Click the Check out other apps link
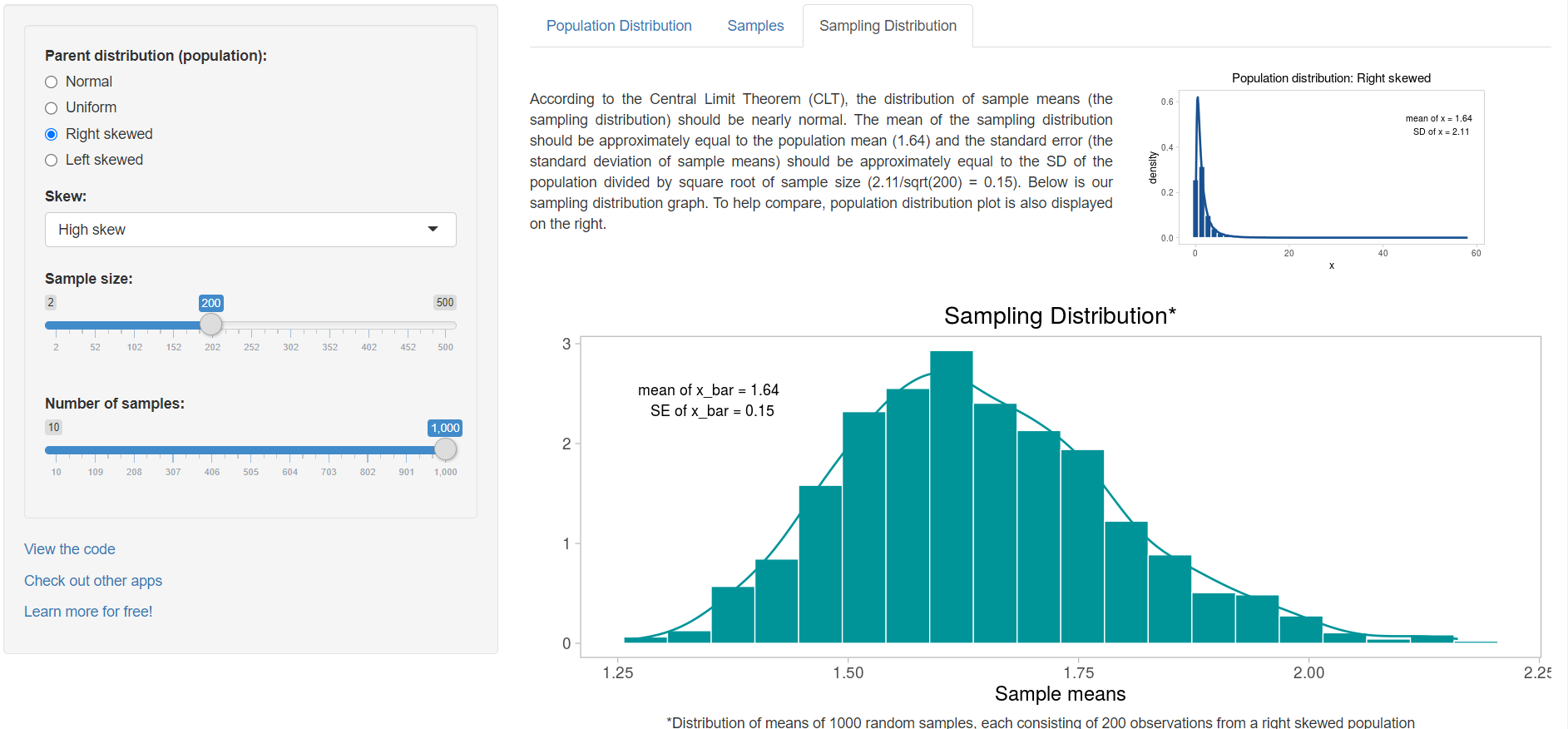The width and height of the screenshot is (1568, 729). point(93,581)
